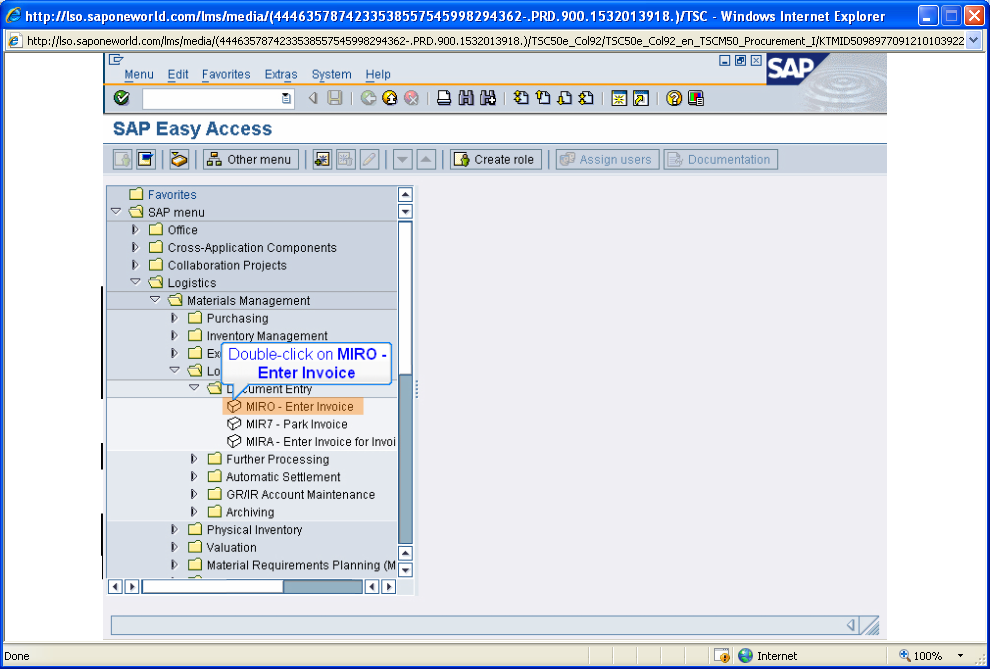
Task: Open the Edit menu
Action: point(178,74)
